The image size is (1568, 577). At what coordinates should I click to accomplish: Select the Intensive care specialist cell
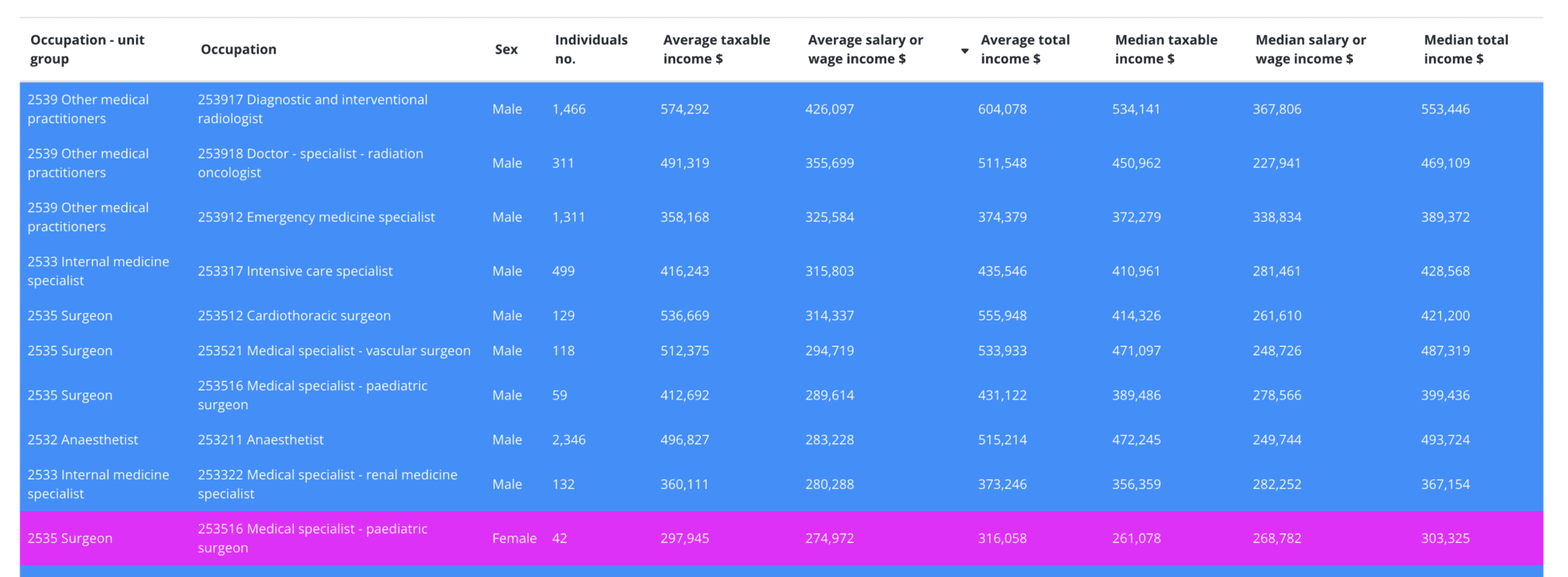295,271
